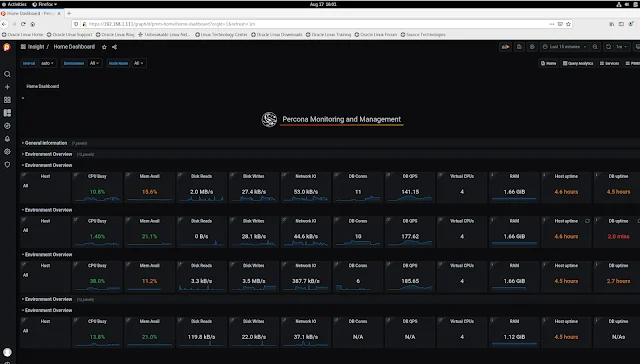Click the user avatar at sidebar bottom
Image resolution: width=640 pixels, height=364 pixels.
coord(7,352)
